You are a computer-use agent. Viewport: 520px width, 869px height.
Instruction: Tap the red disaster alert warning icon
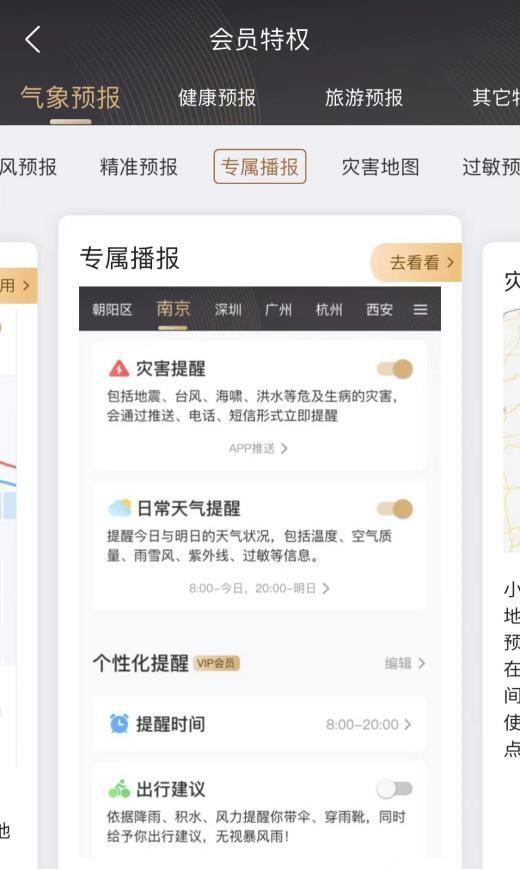click(x=119, y=368)
